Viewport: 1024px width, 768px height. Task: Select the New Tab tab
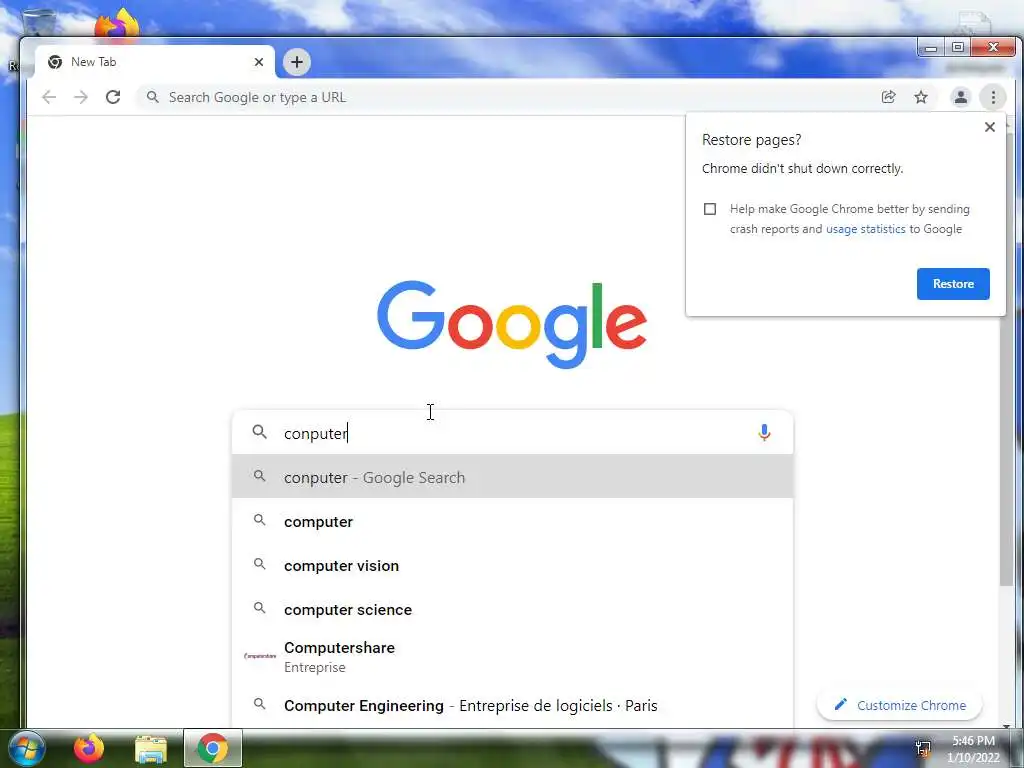[155, 62]
